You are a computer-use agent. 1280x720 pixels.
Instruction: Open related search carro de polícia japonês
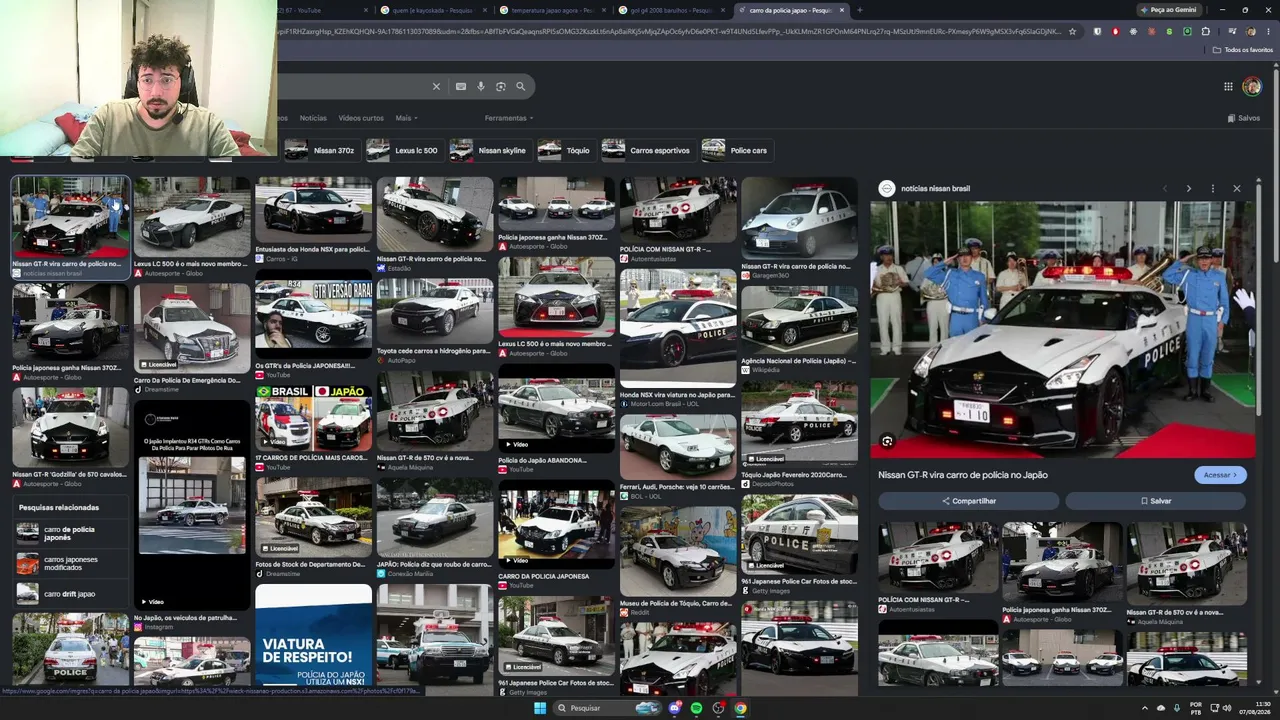(72, 533)
